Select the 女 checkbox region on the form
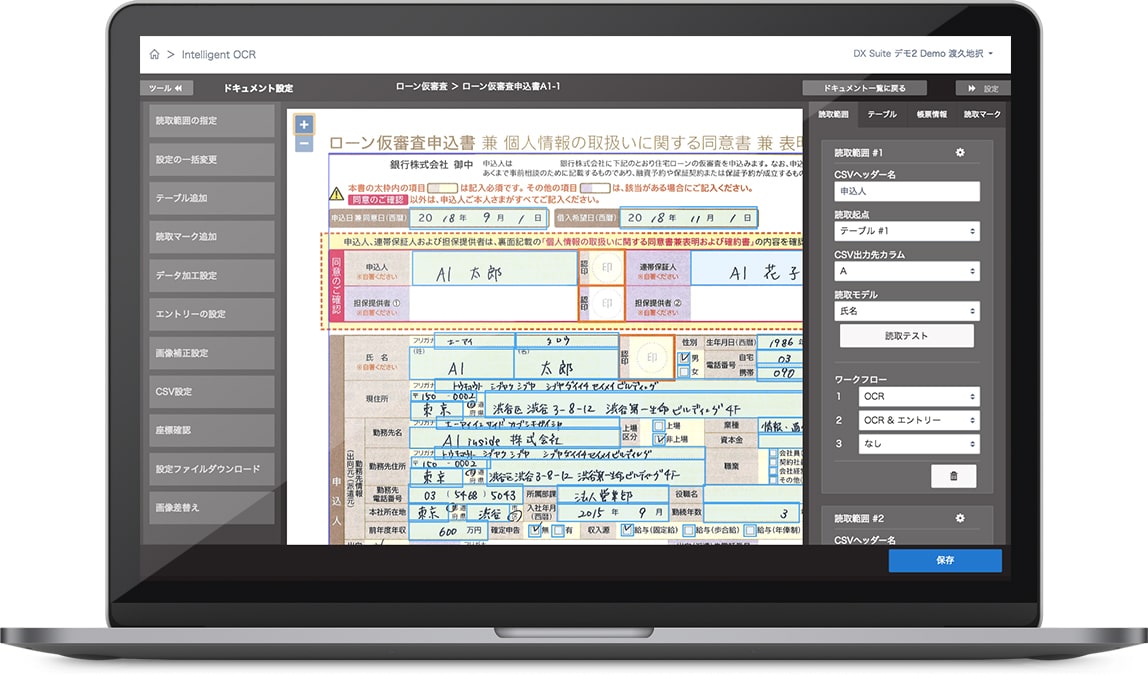The height and width of the screenshot is (675, 1148). (x=685, y=372)
